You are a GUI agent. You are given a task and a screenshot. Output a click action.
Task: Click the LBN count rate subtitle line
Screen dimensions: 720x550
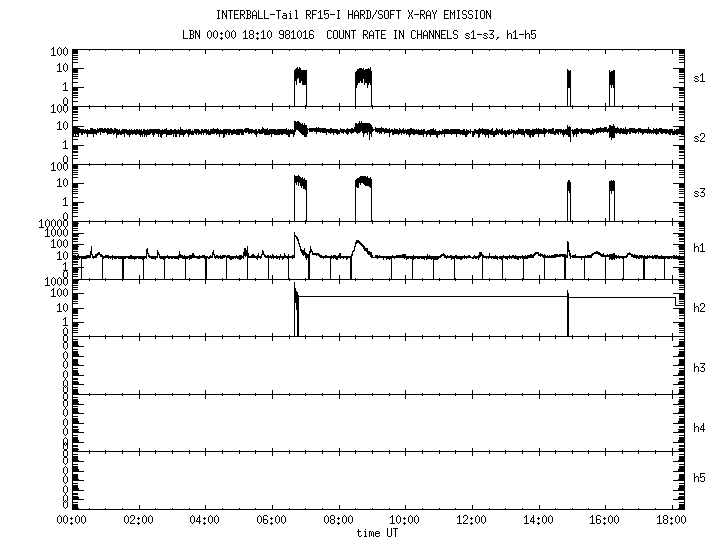coord(354,34)
